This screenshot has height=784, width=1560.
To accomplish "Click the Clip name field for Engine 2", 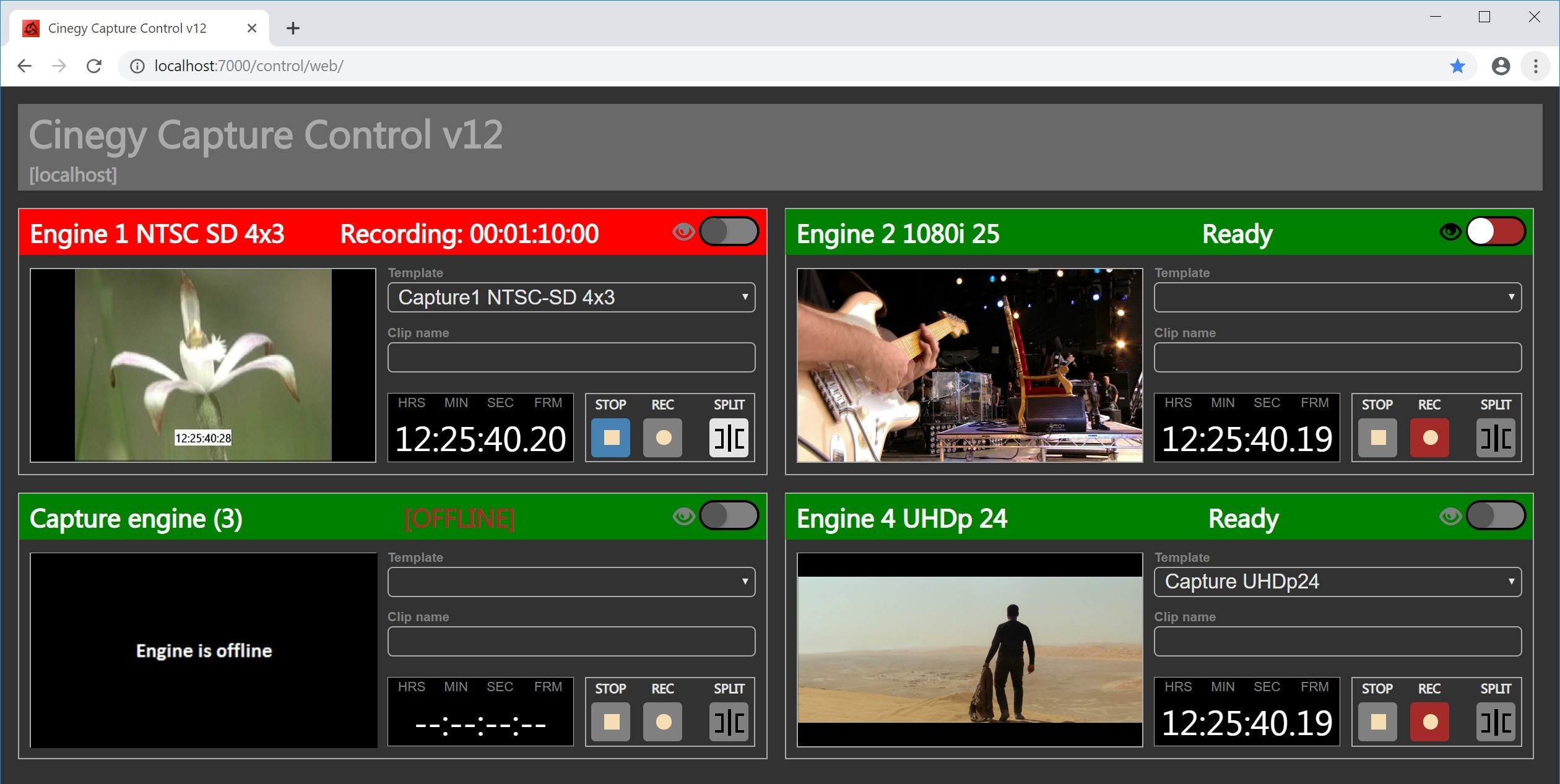I will click(1337, 357).
